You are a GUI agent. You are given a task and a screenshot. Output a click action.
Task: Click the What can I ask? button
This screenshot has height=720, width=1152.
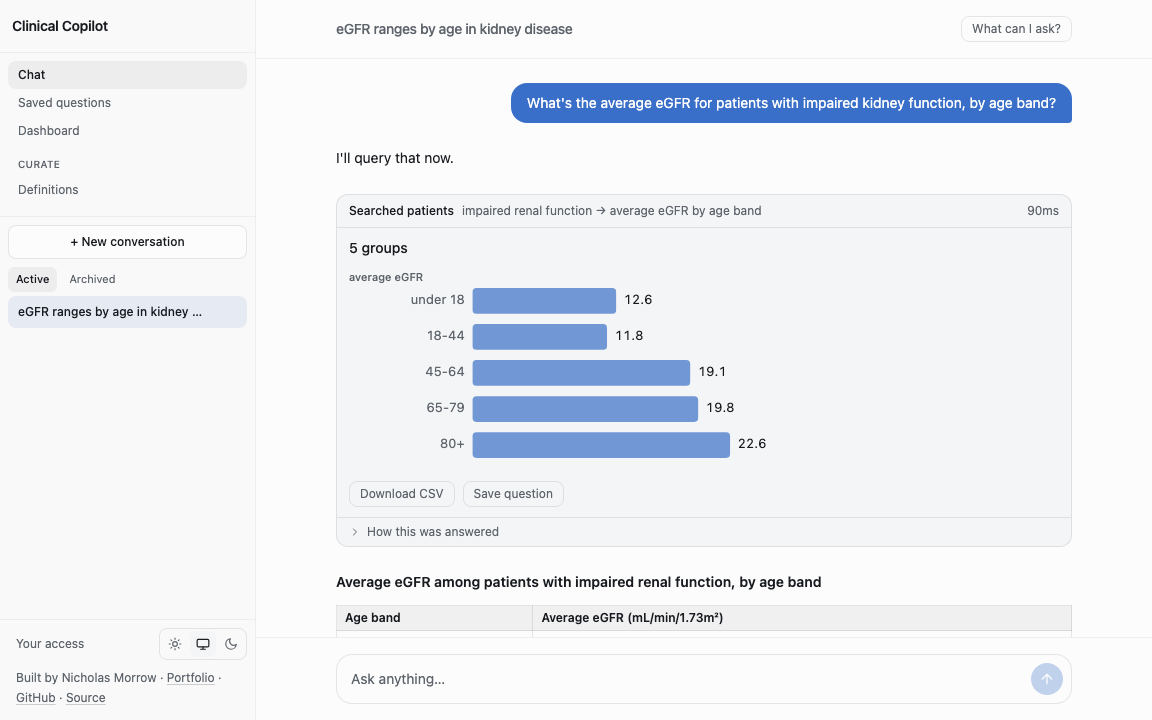(1016, 29)
